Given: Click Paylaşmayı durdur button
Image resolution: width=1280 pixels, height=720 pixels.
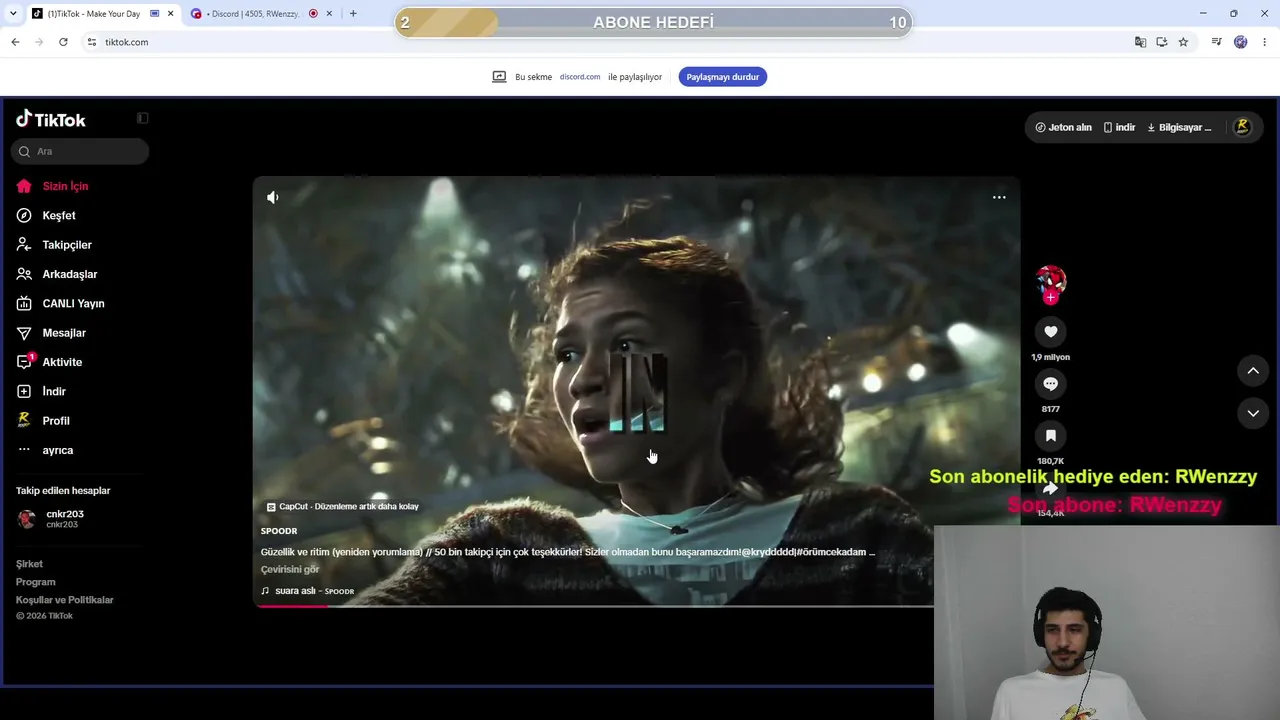Looking at the screenshot, I should click(x=723, y=77).
